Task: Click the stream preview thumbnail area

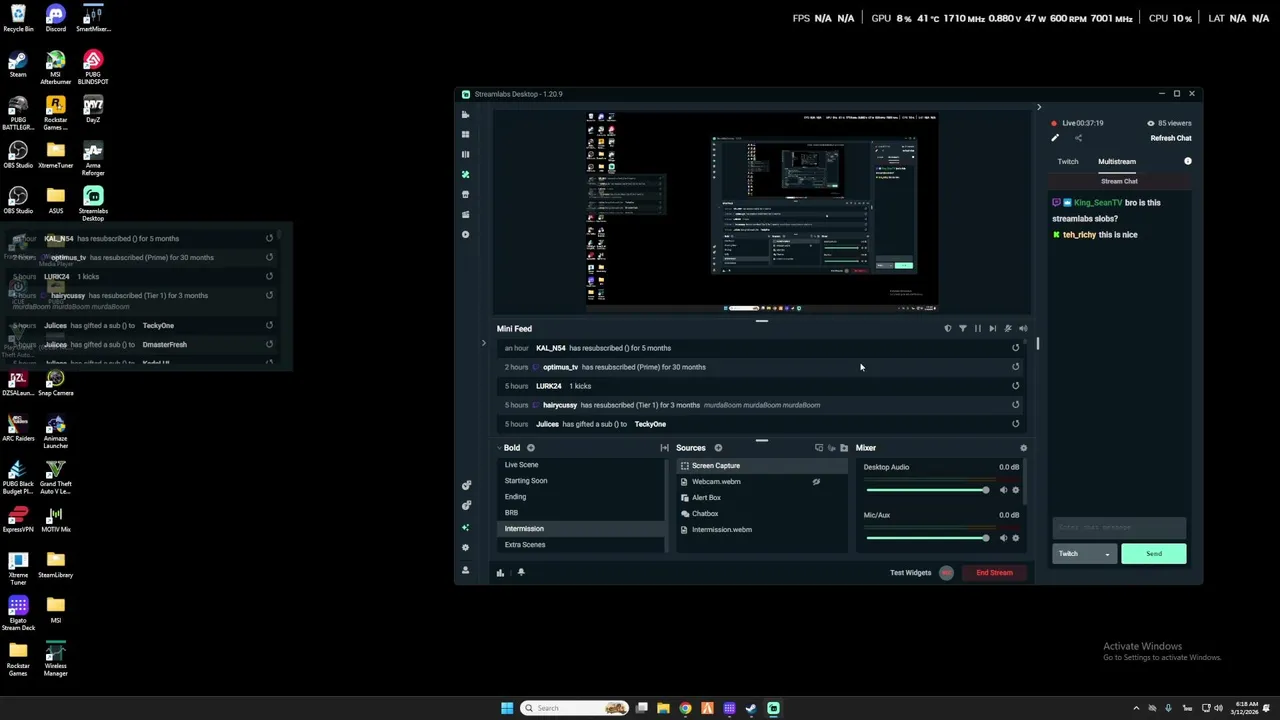Action: pyautogui.click(x=762, y=212)
